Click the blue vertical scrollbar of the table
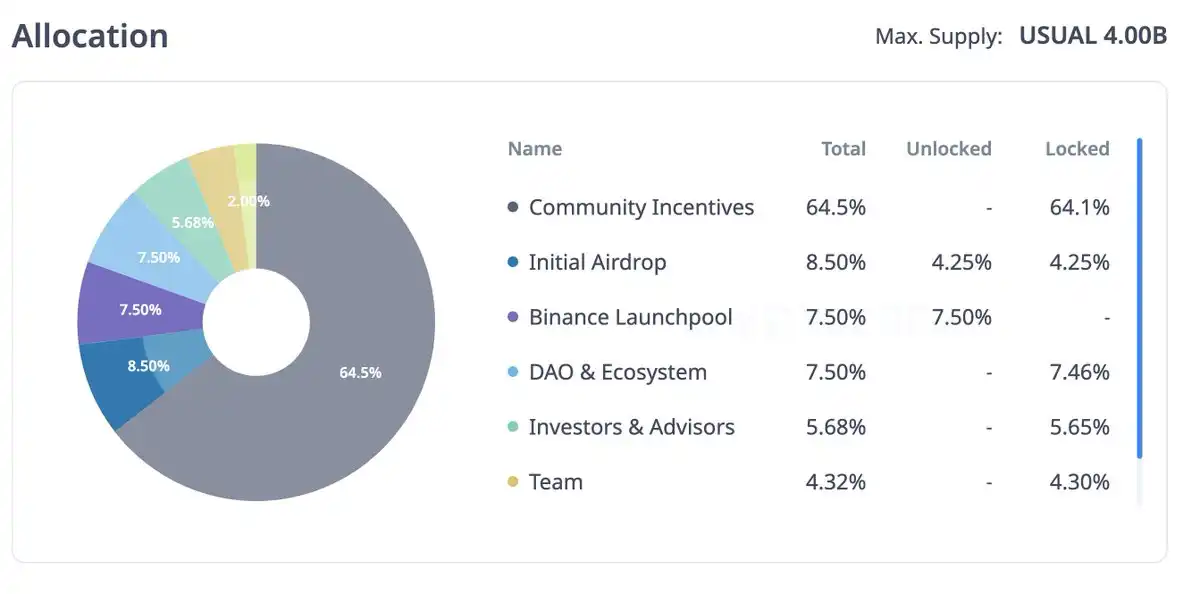 (1139, 298)
